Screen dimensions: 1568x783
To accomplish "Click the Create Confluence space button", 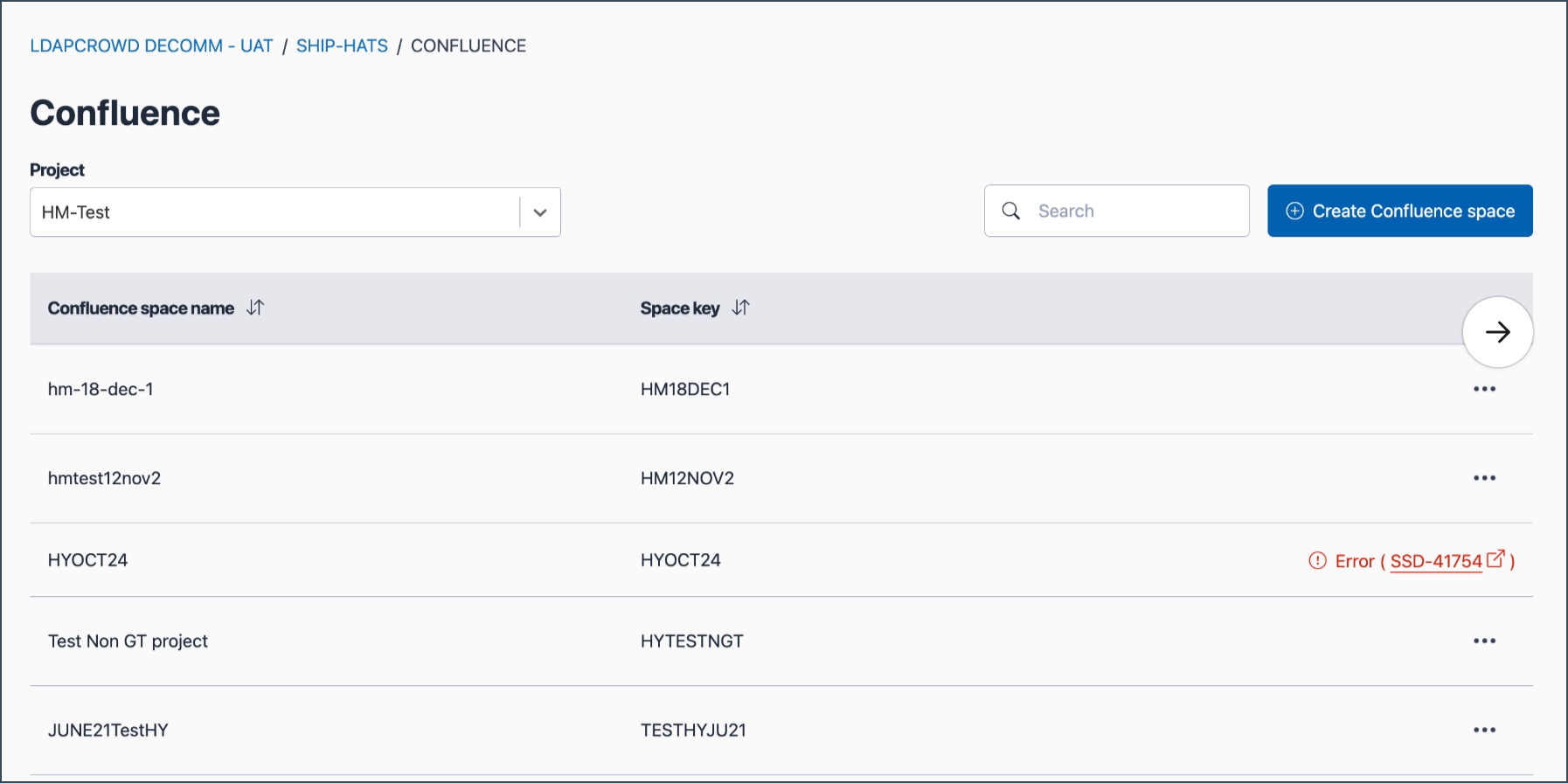I will [x=1399, y=211].
